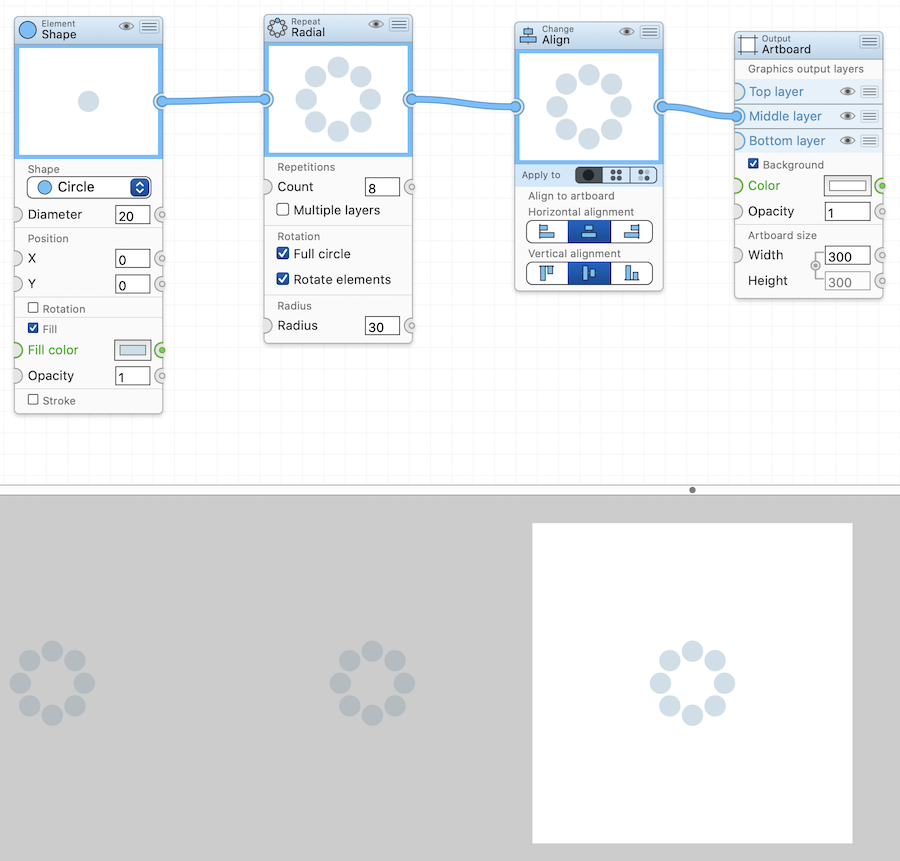The width and height of the screenshot is (900, 861).
Task: Click the artboard background Color swatch
Action: click(847, 186)
